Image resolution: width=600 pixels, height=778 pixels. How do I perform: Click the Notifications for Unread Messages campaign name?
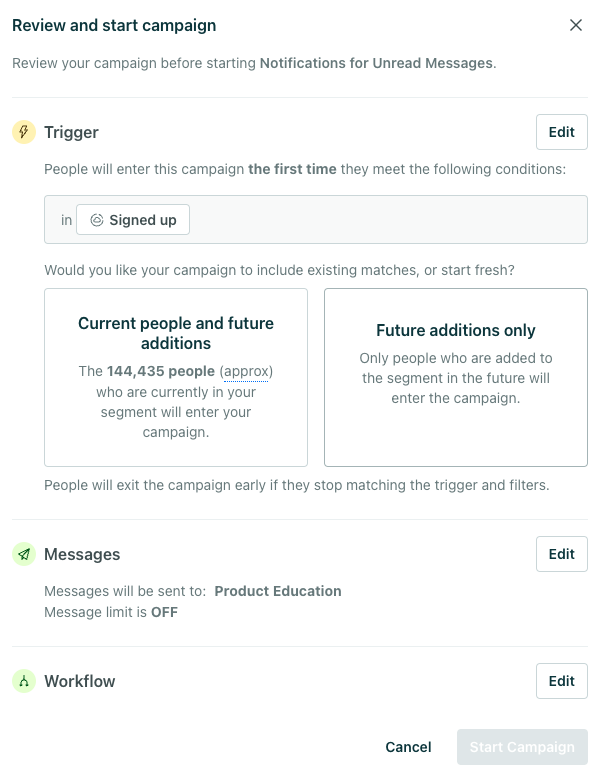coord(377,63)
